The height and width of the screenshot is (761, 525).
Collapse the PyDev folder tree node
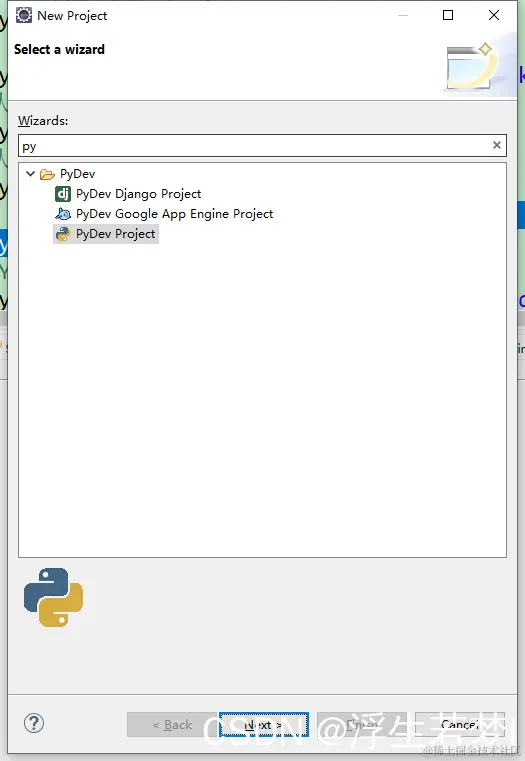pyautogui.click(x=31, y=173)
